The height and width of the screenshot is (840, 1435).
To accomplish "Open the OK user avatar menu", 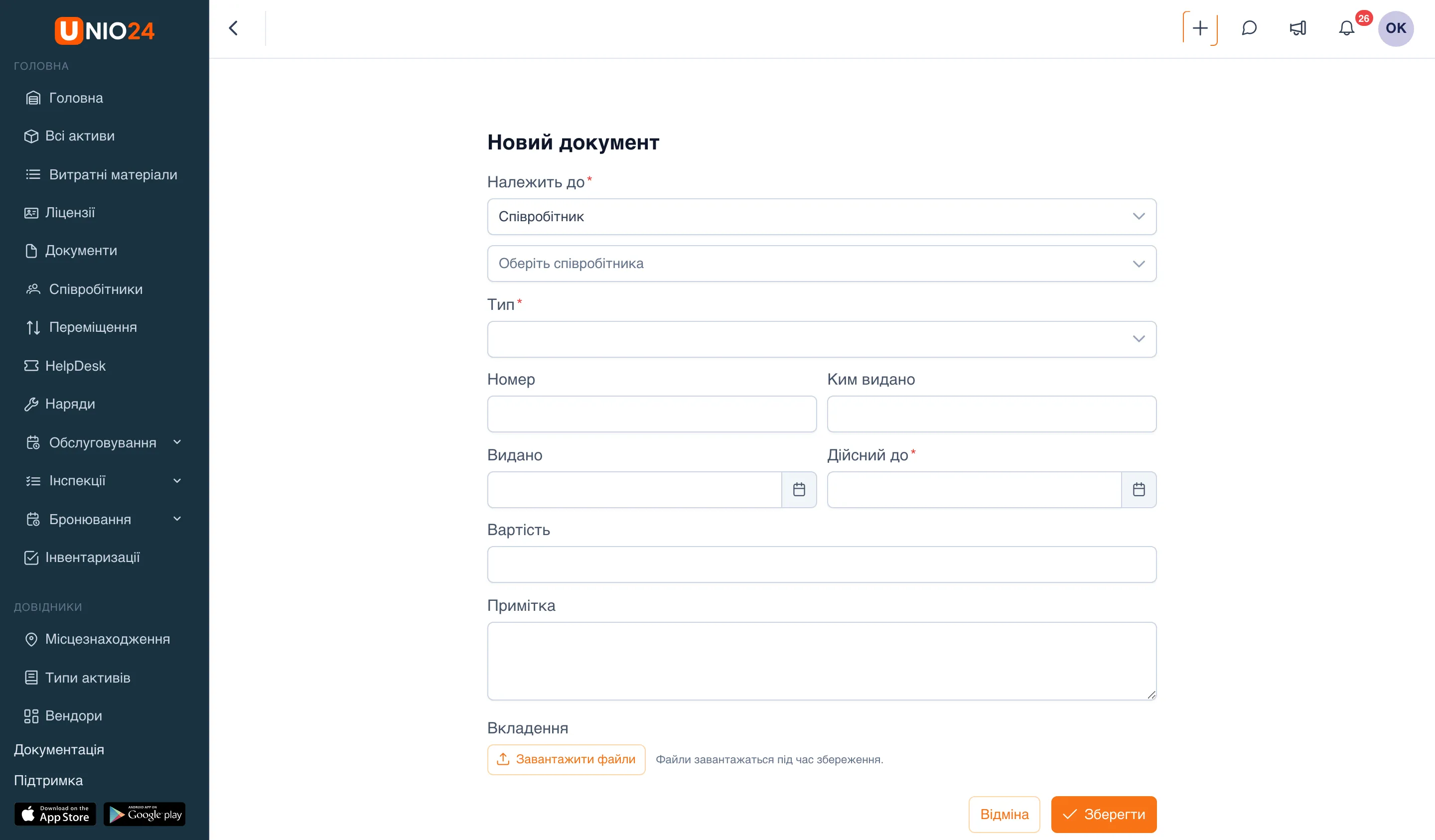I will (1396, 28).
